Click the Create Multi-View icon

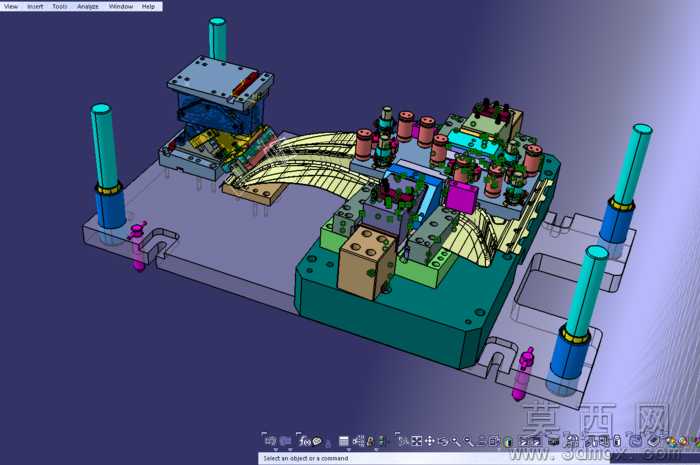tap(494, 441)
